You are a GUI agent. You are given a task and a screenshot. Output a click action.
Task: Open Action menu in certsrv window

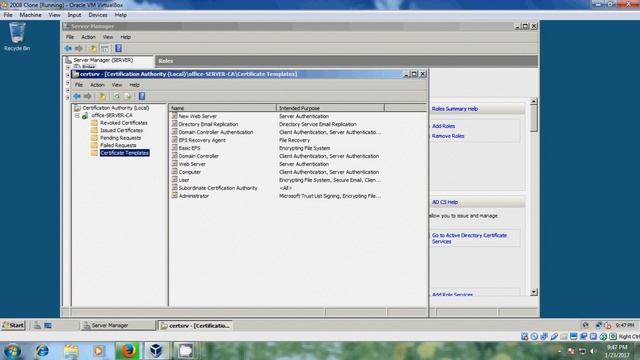[97, 85]
